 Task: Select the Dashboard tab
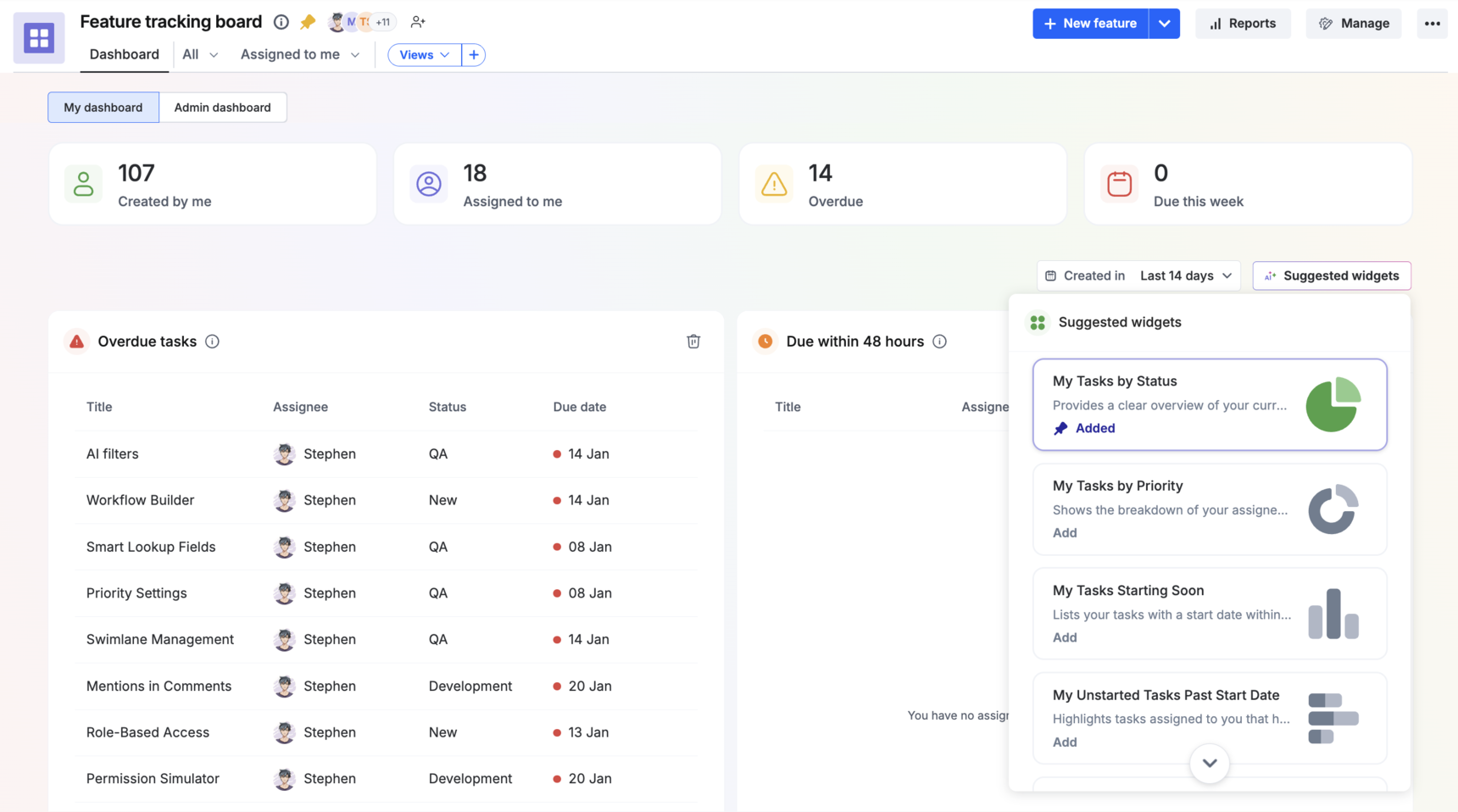click(x=124, y=55)
